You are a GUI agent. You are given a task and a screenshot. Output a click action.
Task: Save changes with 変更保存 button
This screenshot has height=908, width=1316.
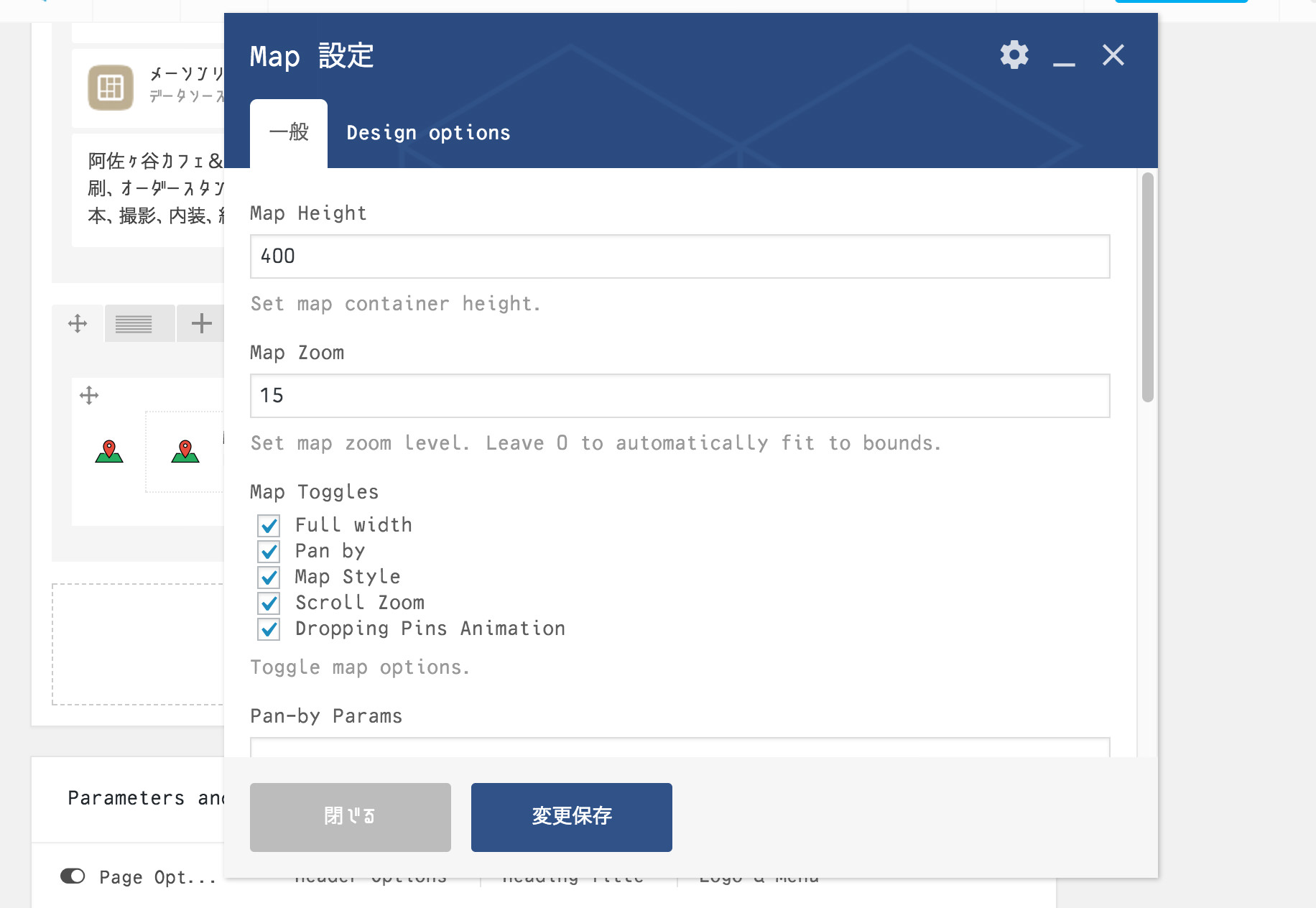click(x=572, y=817)
